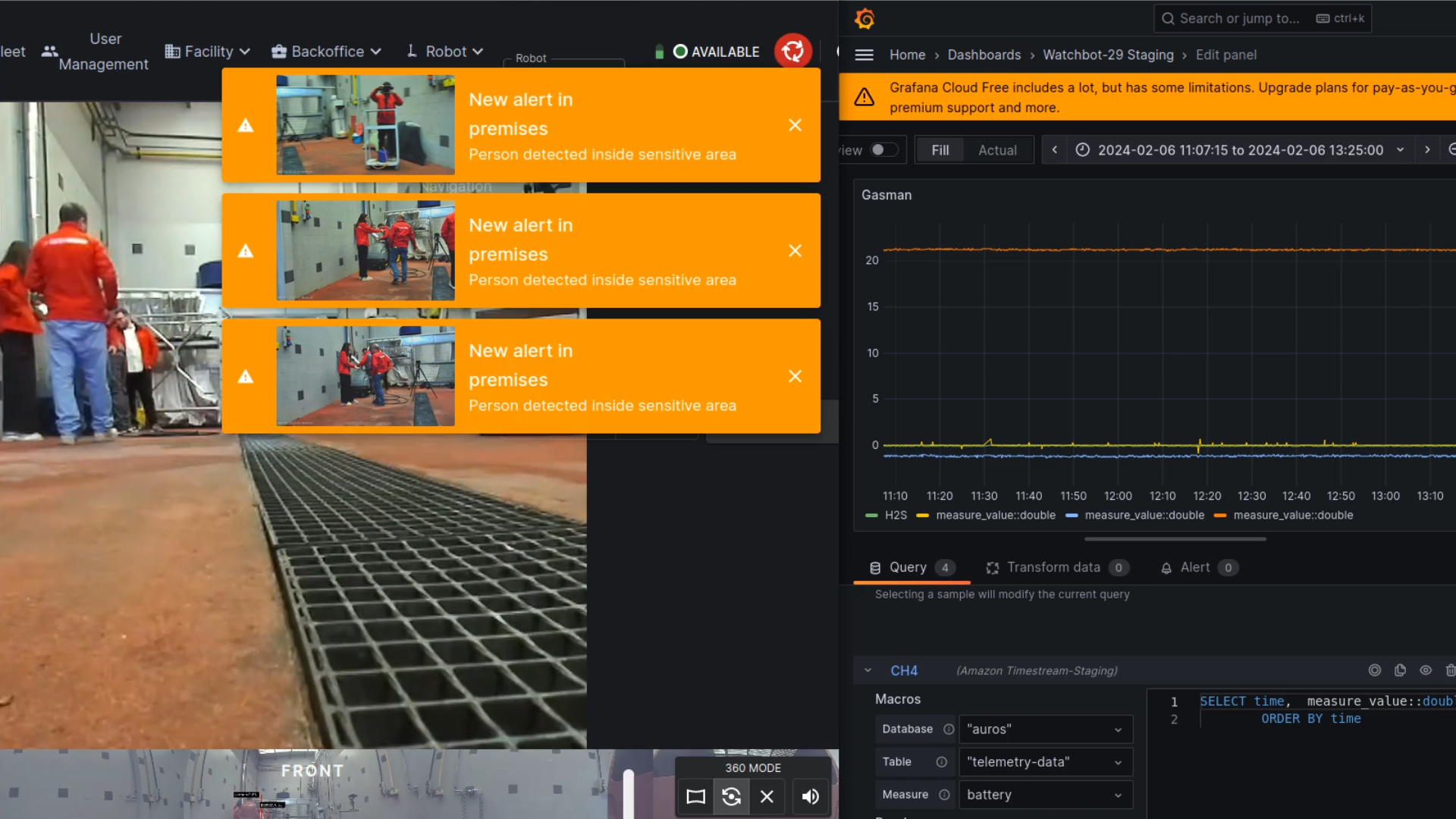Open the Database "auros" dropdown
This screenshot has width=1456, height=819.
pos(1045,729)
